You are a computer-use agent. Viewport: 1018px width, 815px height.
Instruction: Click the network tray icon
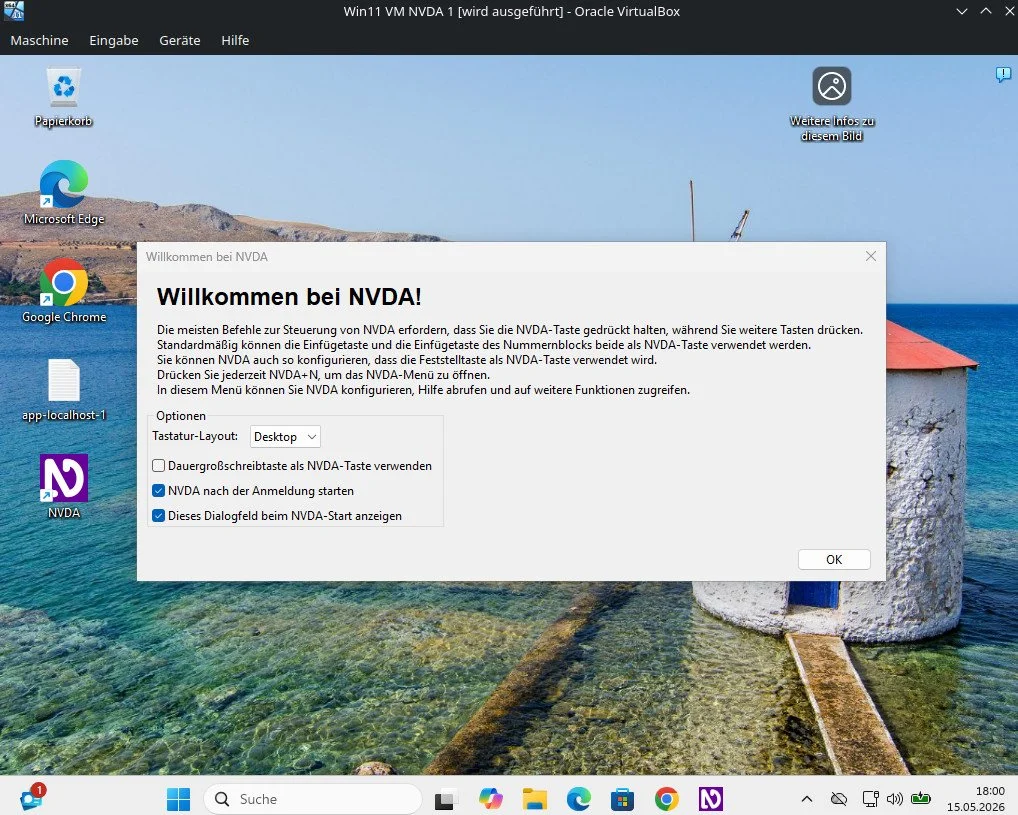[870, 799]
